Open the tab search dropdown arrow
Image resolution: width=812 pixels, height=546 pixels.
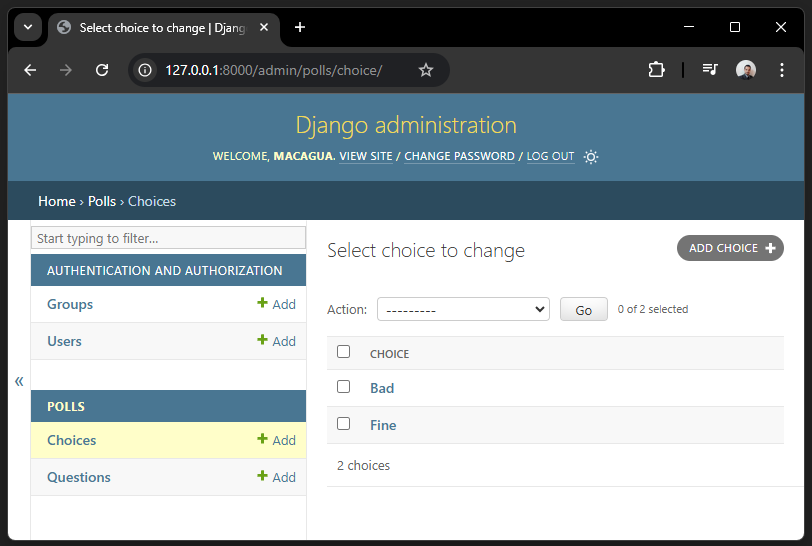point(28,27)
